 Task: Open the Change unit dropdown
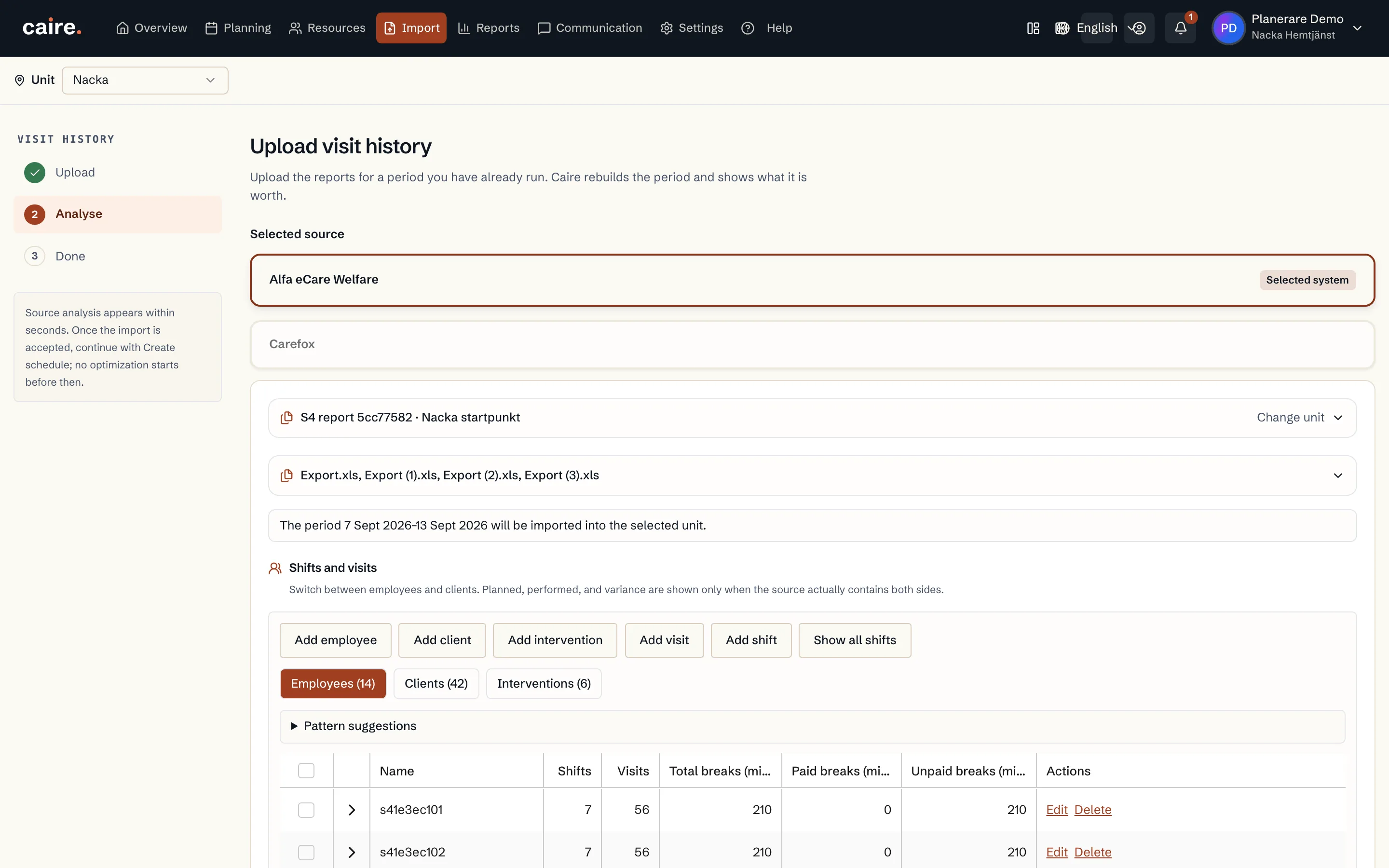click(x=1299, y=418)
